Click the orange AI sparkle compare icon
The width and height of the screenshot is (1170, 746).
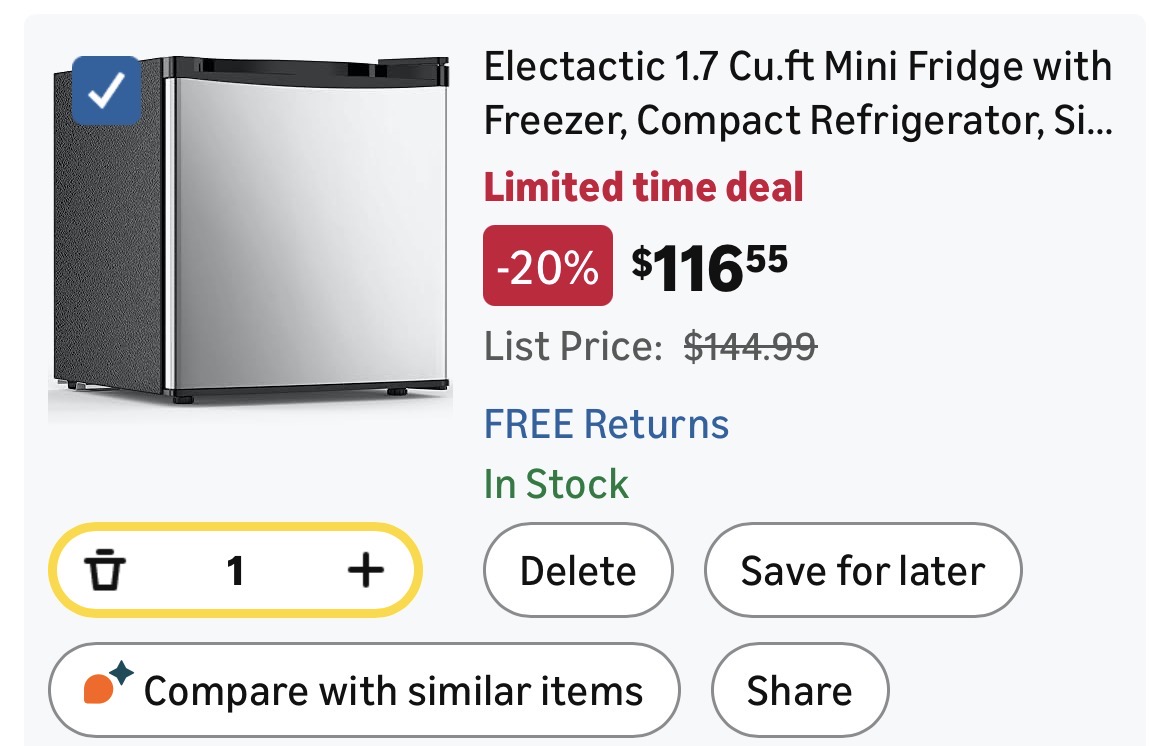106,689
